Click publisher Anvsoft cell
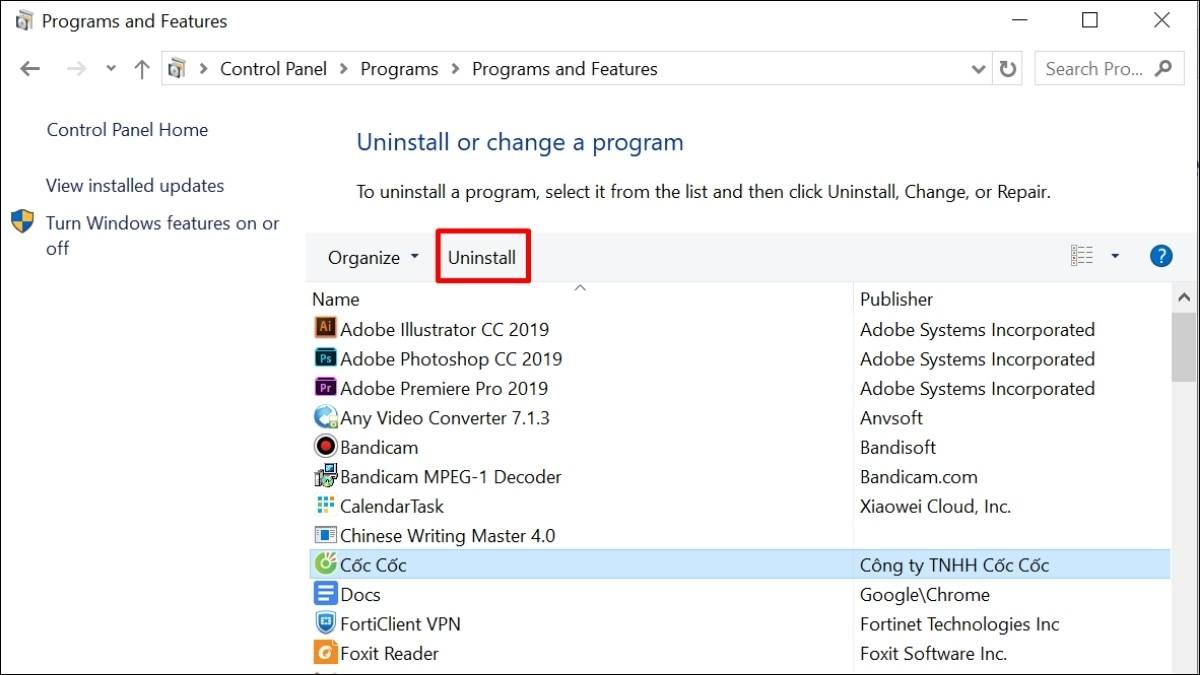This screenshot has height=675, width=1200. pos(891,417)
